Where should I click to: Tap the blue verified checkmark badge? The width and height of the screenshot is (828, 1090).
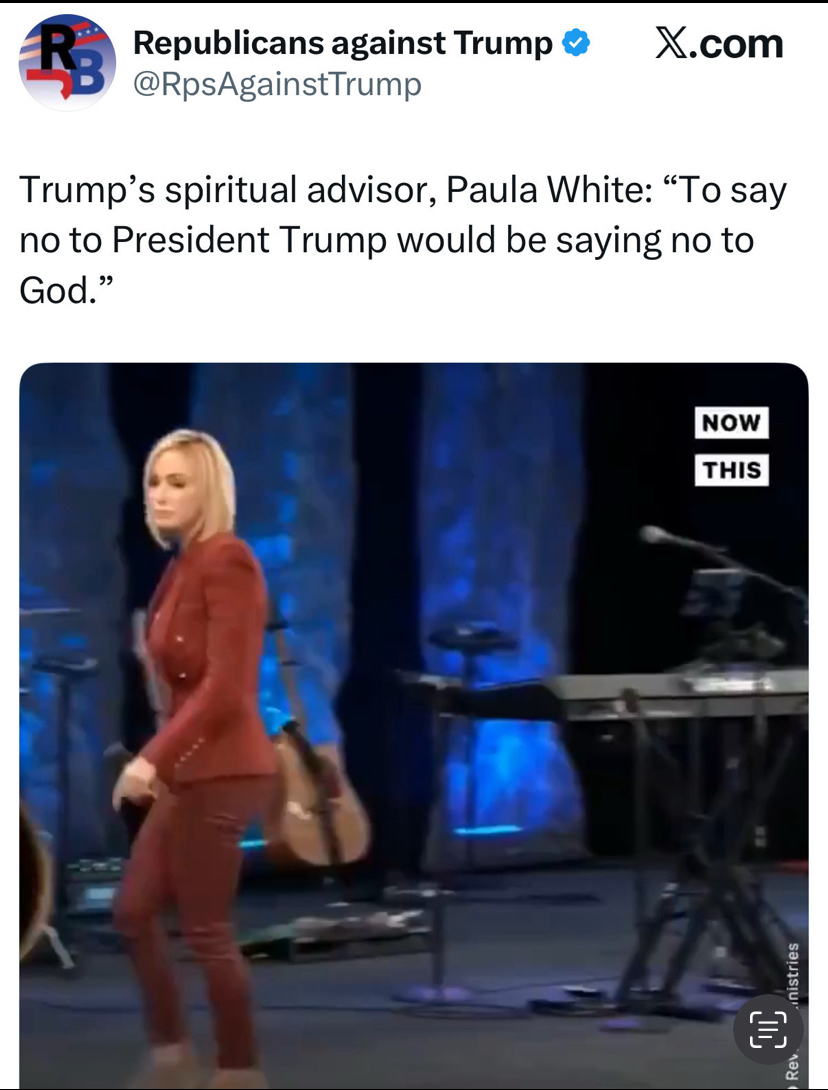(x=575, y=44)
